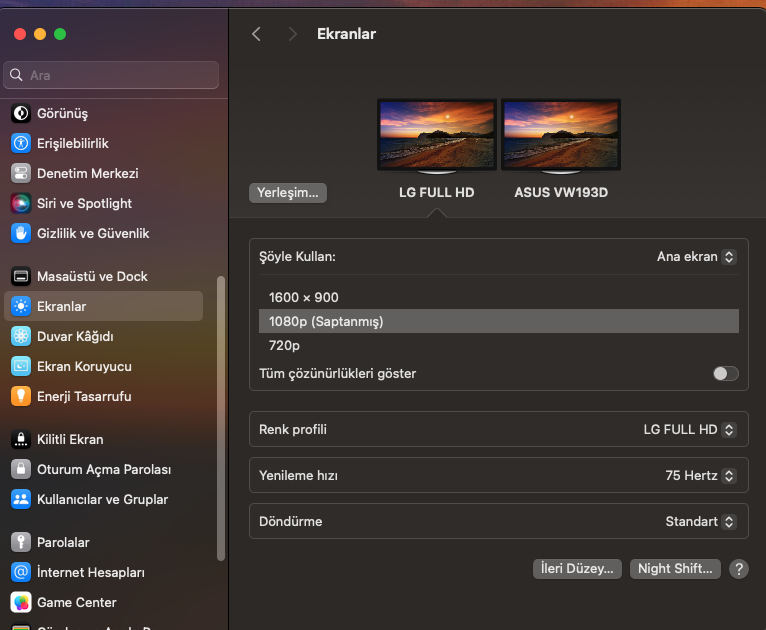Select the 1600 × 900 resolution option
Viewport: 766px width, 630px height.
click(304, 297)
